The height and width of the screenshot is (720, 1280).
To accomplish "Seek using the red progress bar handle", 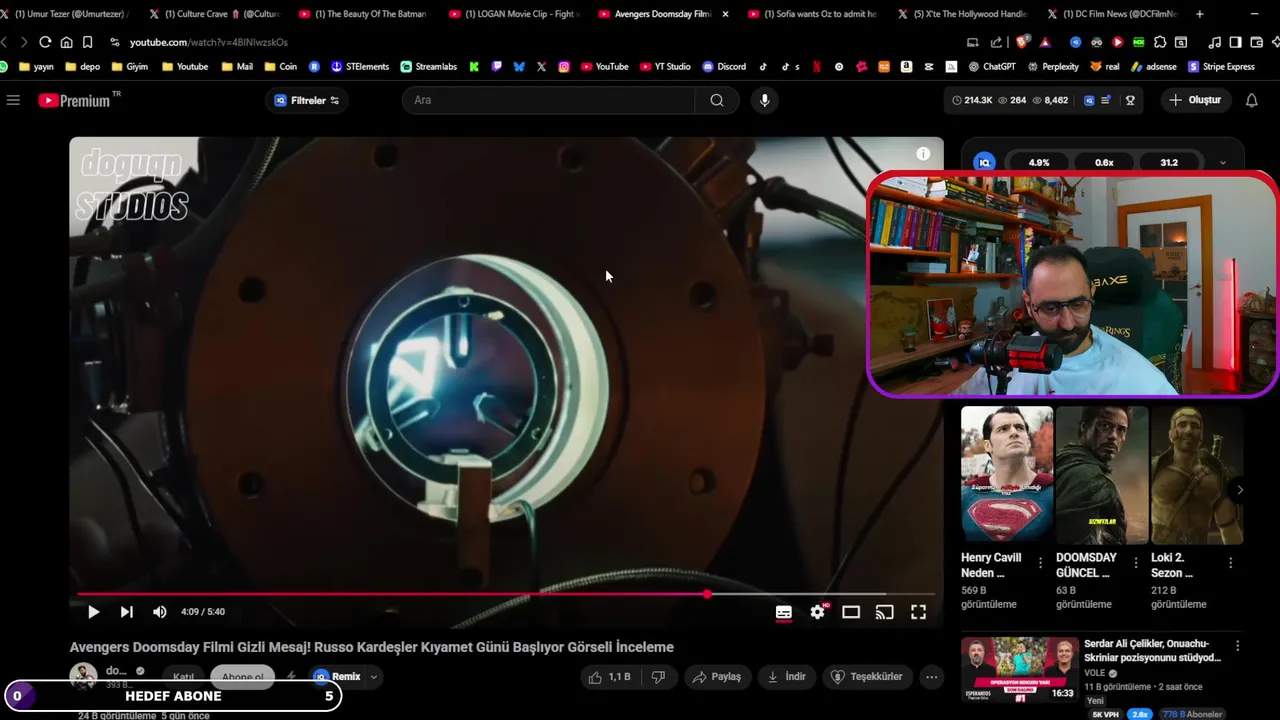I will pos(707,594).
